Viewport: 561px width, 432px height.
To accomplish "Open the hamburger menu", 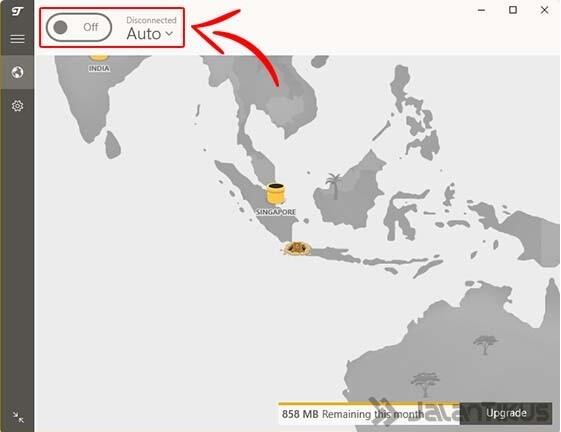I will (17, 39).
